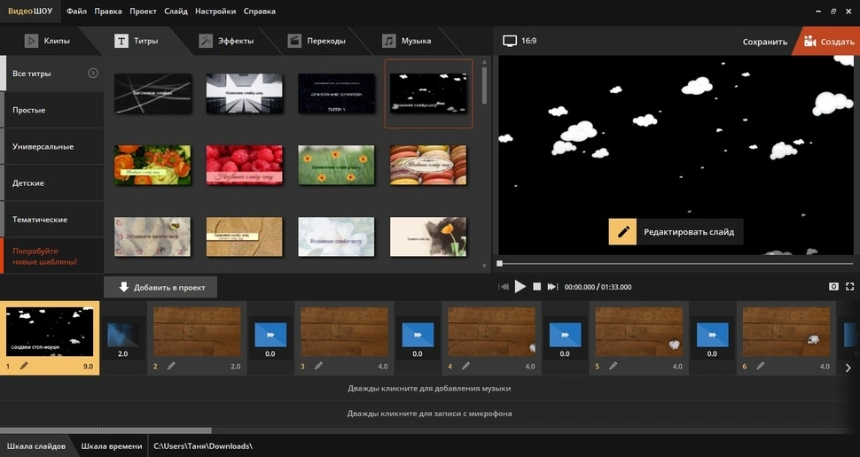Jump to the next slide with the skip-forward icon

click(552, 286)
